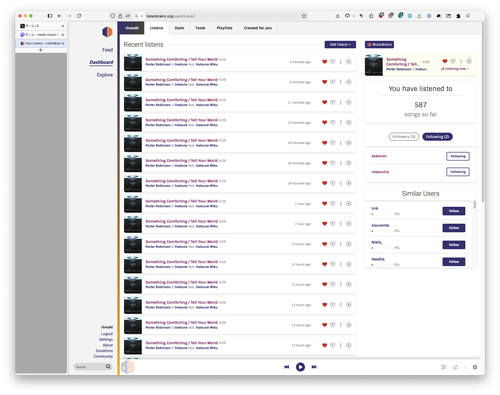The height and width of the screenshot is (395, 500).
Task: Play the first recent listen via its play icon
Action: click(349, 62)
